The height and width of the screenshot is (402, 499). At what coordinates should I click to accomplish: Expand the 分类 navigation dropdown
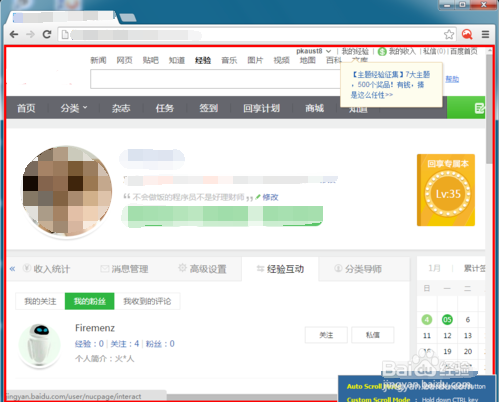coord(74,108)
